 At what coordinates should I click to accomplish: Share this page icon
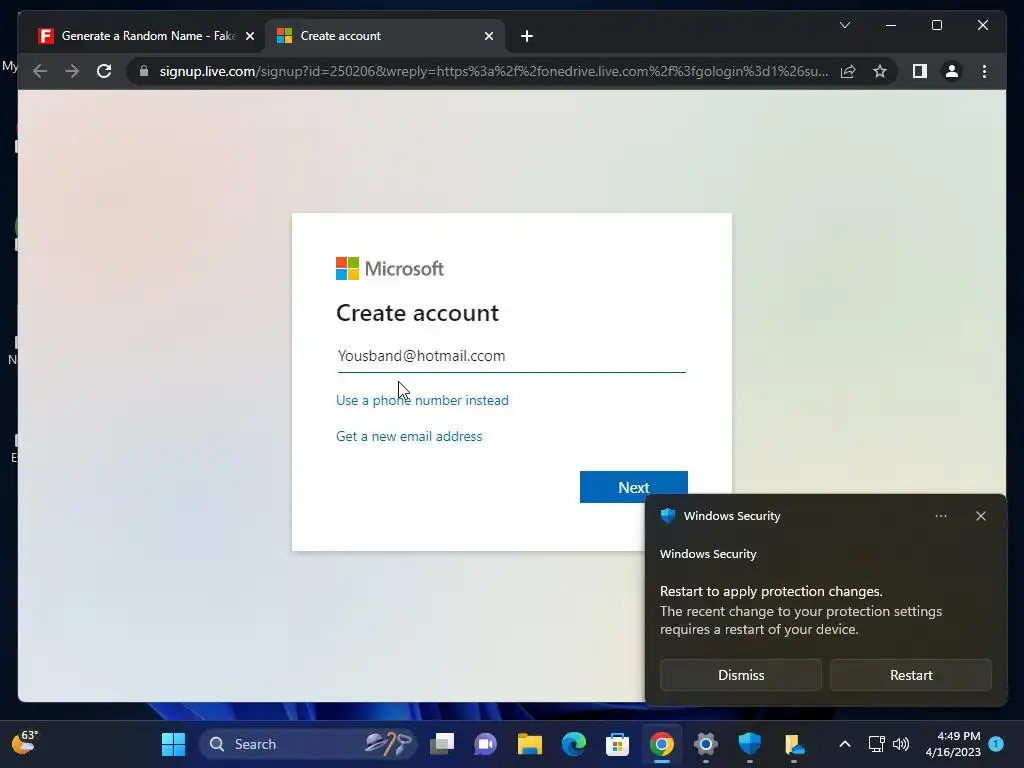848,71
